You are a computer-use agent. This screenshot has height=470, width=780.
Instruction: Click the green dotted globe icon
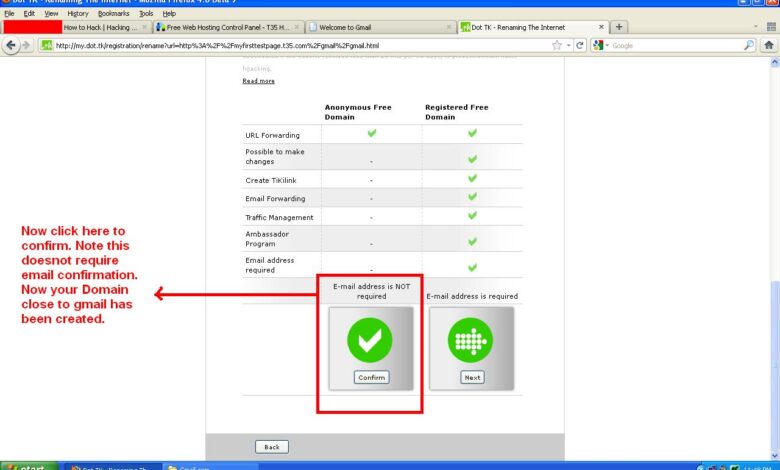click(472, 339)
